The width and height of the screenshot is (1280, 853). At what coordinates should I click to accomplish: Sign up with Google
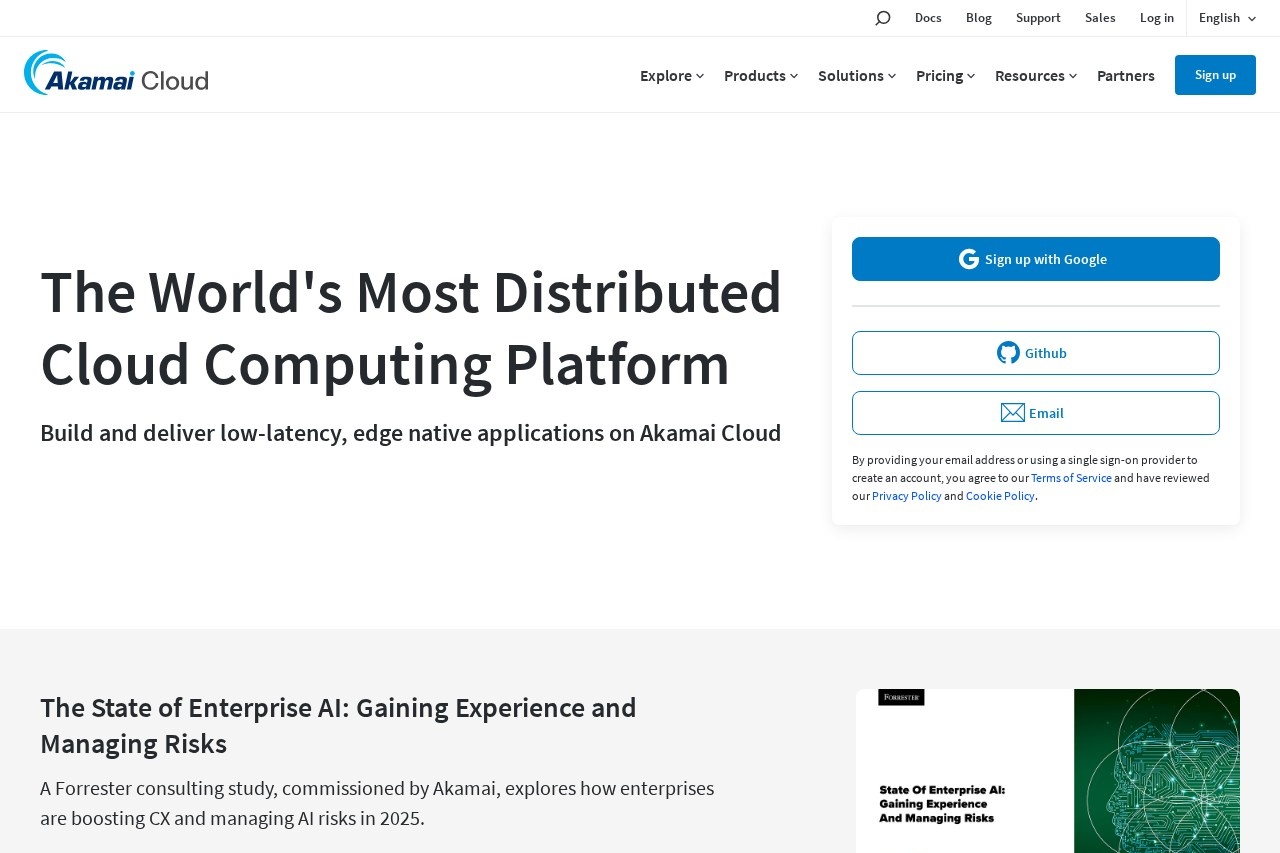coord(1036,258)
